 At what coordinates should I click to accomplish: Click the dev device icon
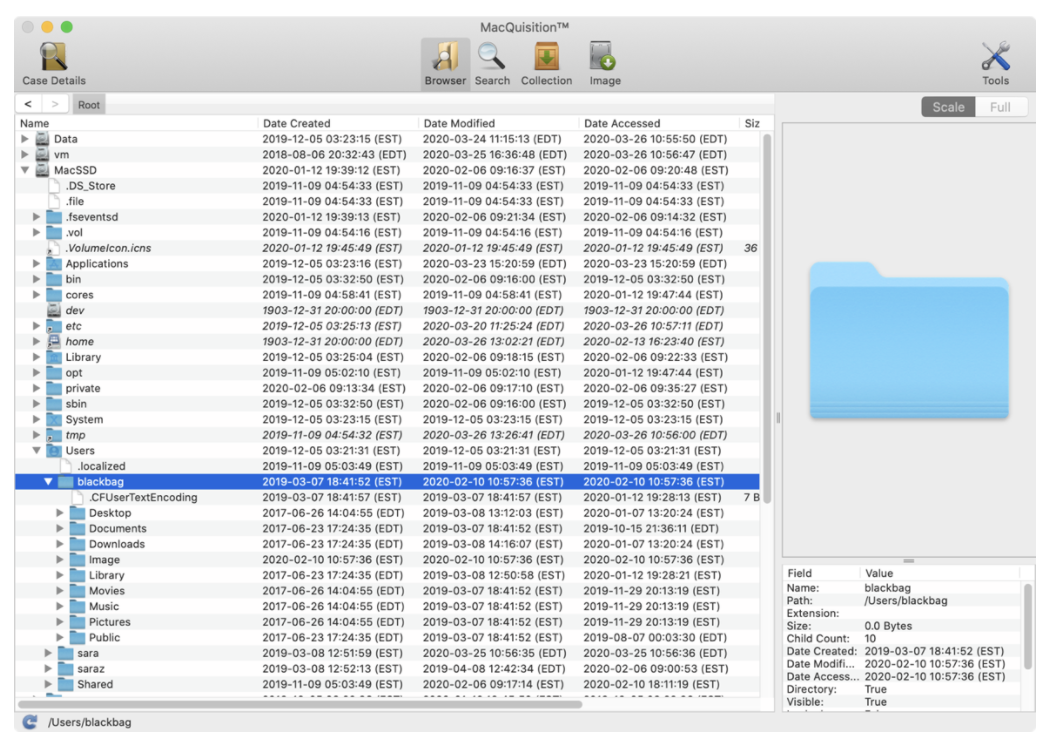(x=54, y=310)
